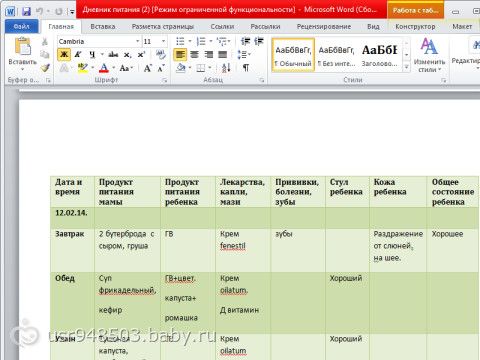Click the red font color A swatch

coord(104,68)
